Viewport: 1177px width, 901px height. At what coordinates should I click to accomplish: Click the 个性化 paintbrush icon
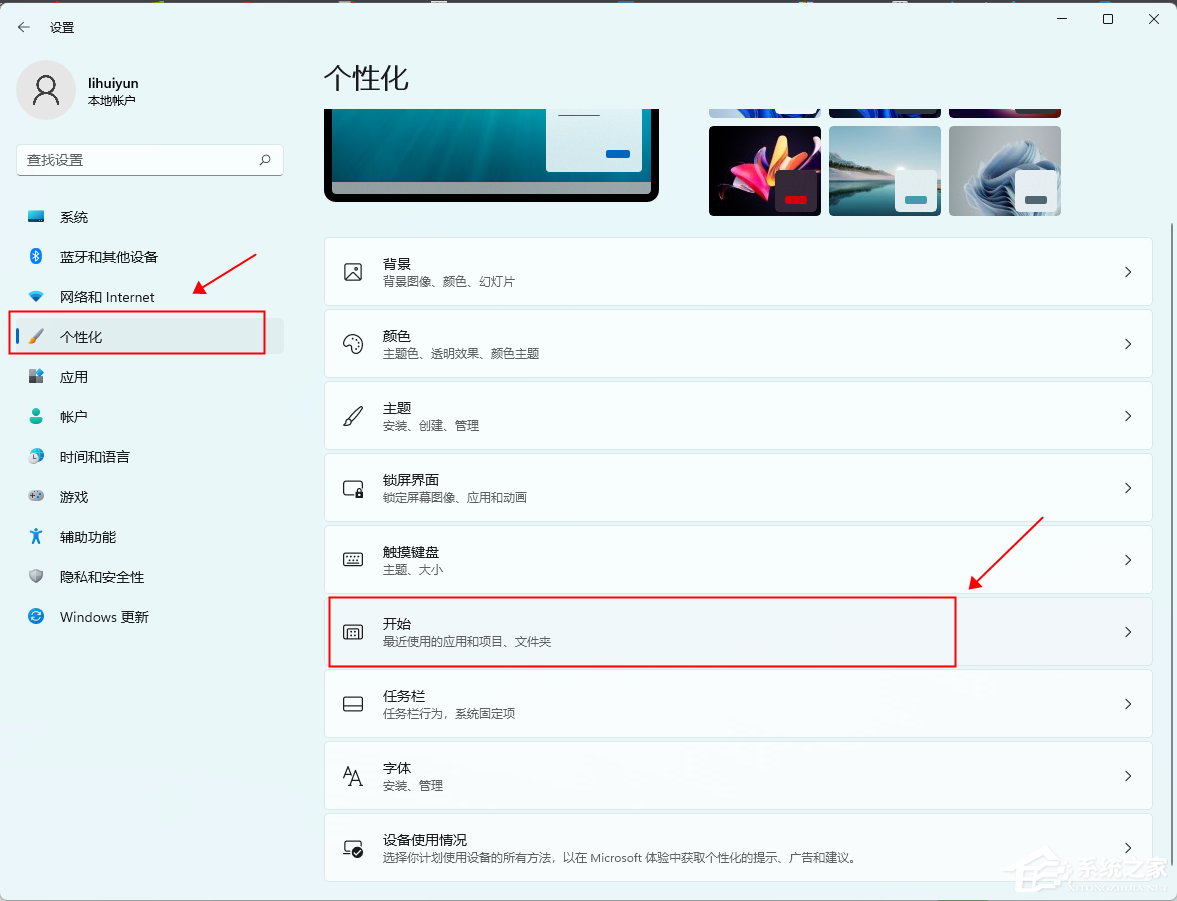[x=36, y=336]
